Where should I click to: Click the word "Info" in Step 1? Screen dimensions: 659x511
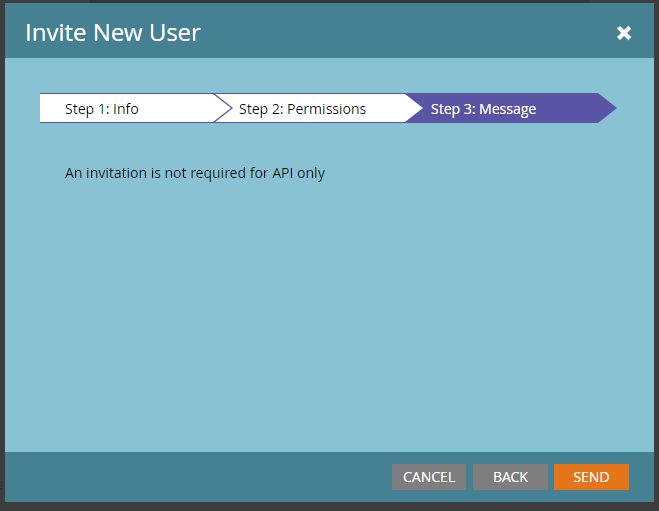point(126,109)
